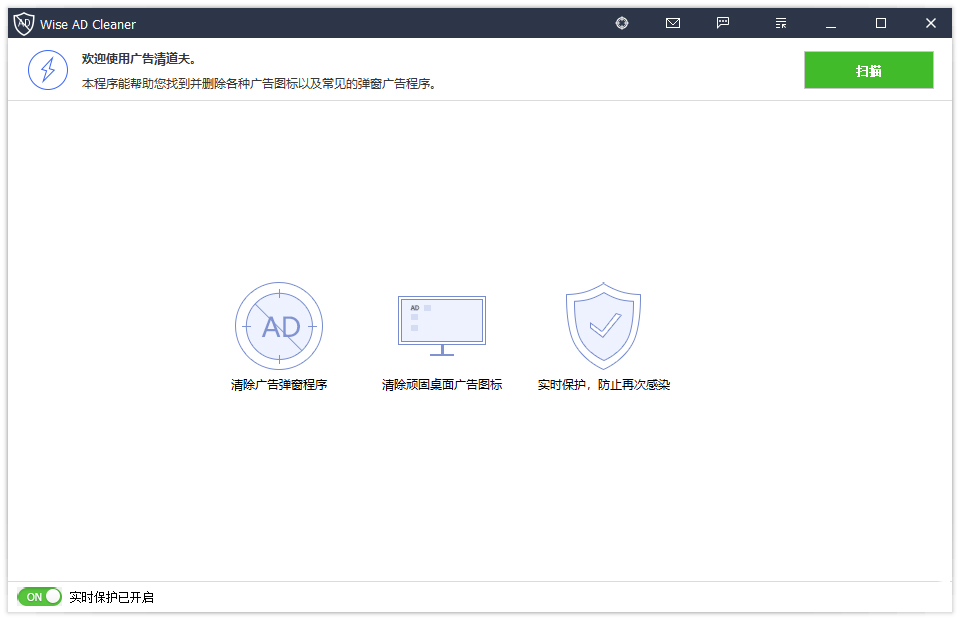Toggle the real-time protection ON switch
The image size is (960, 620).
pyautogui.click(x=40, y=597)
